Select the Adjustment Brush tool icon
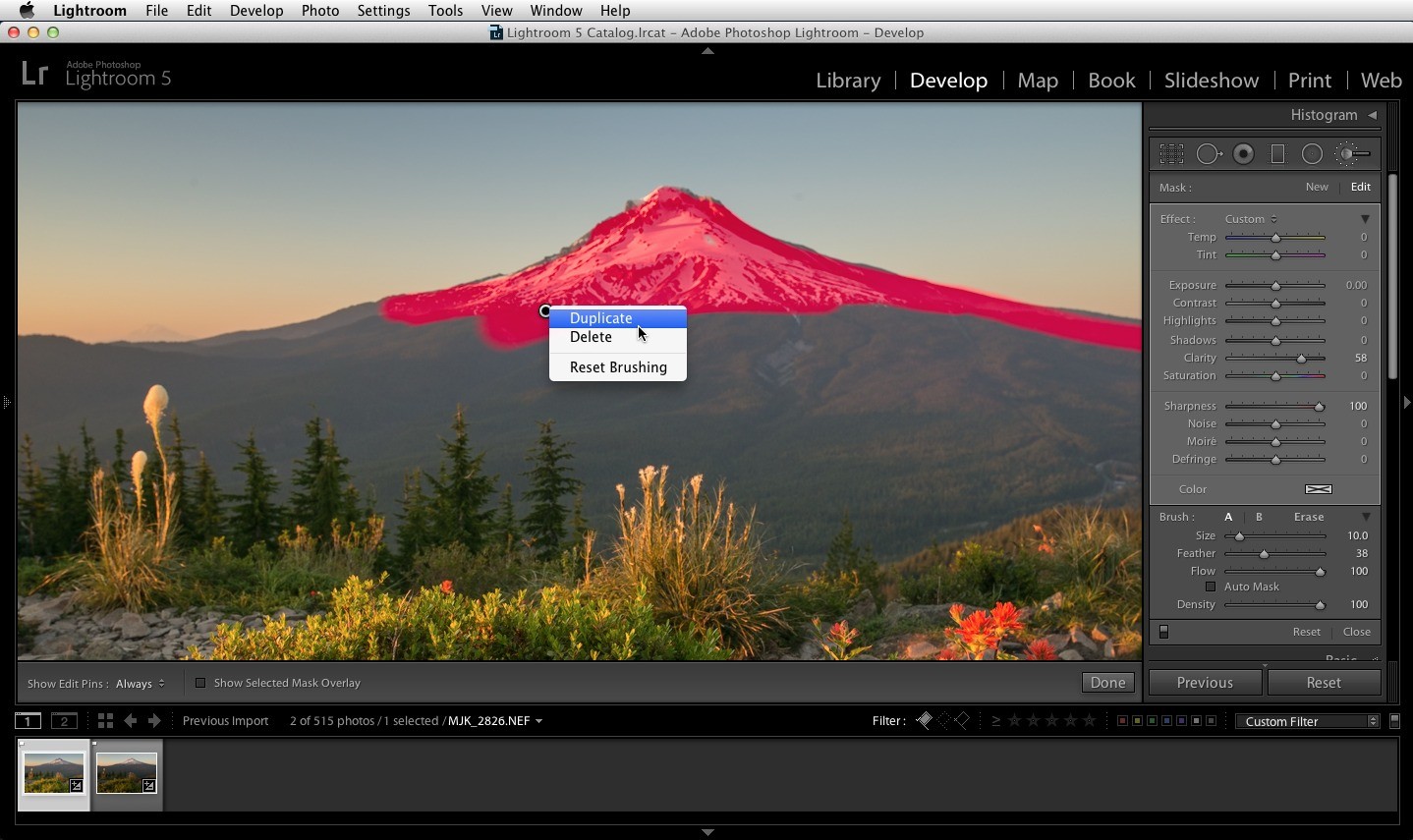The image size is (1413, 840). [x=1353, y=154]
